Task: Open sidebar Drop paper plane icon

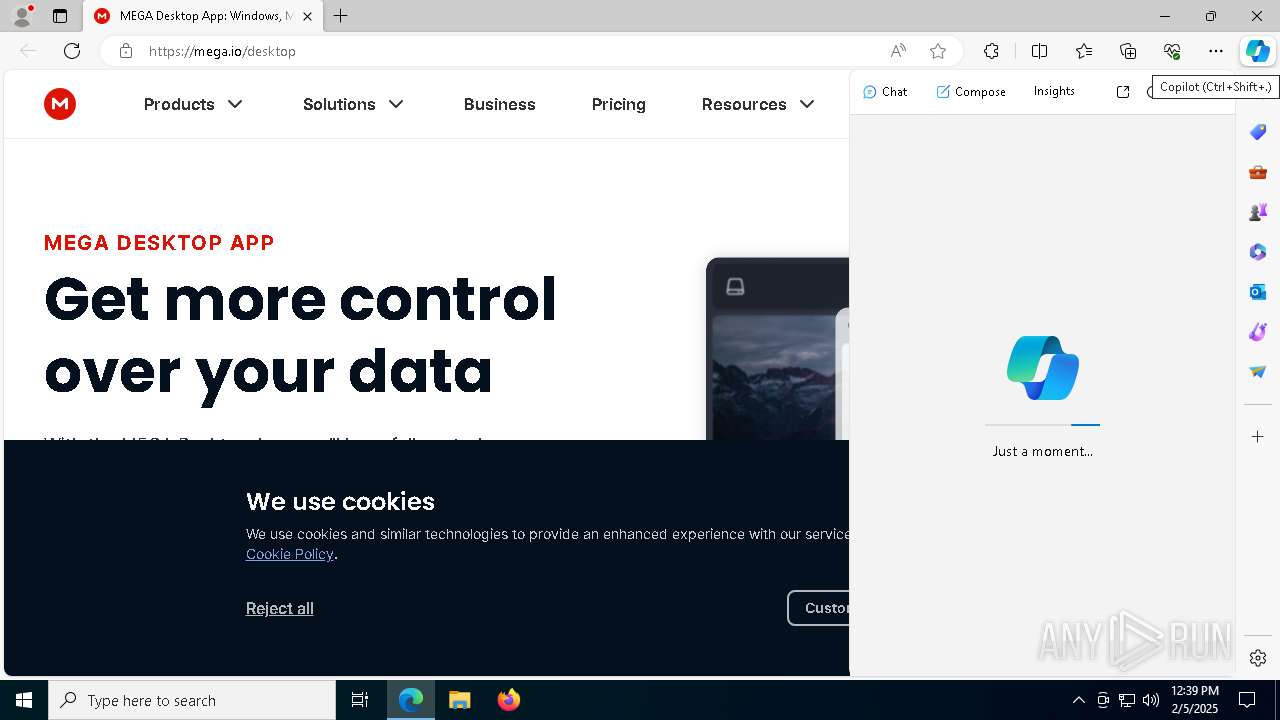Action: [1258, 372]
